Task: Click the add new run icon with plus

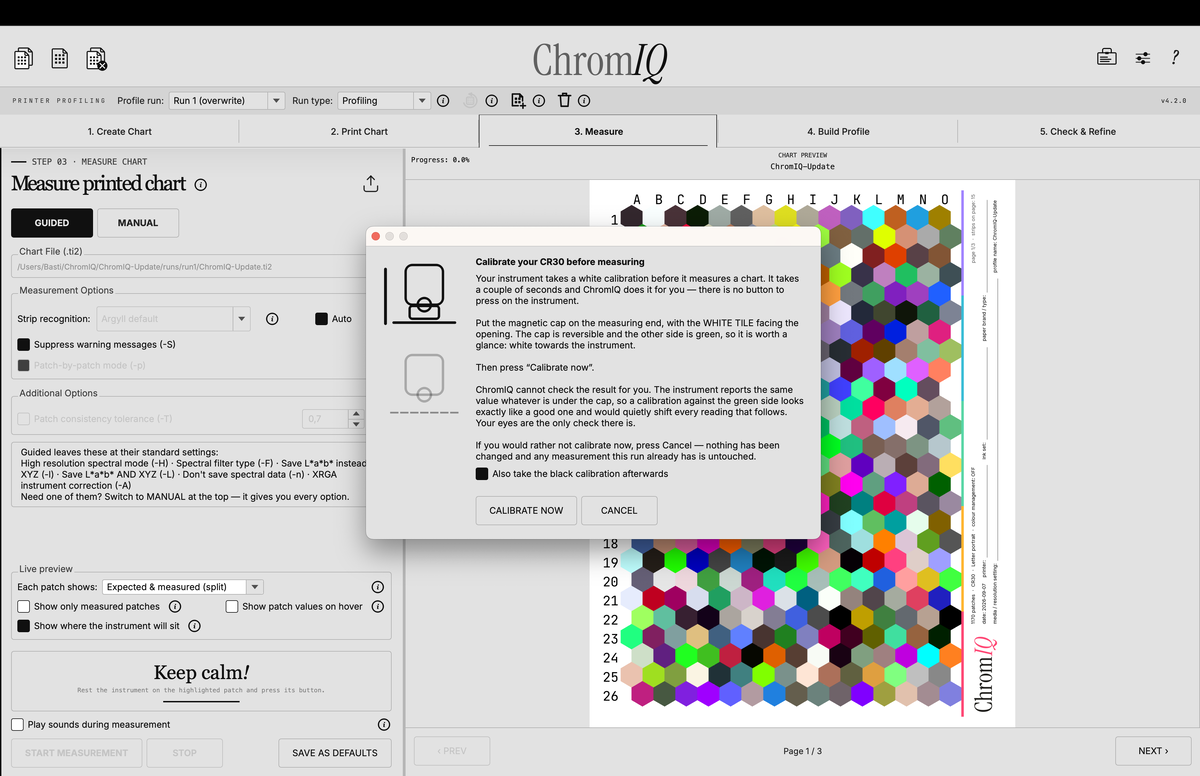Action: click(518, 100)
